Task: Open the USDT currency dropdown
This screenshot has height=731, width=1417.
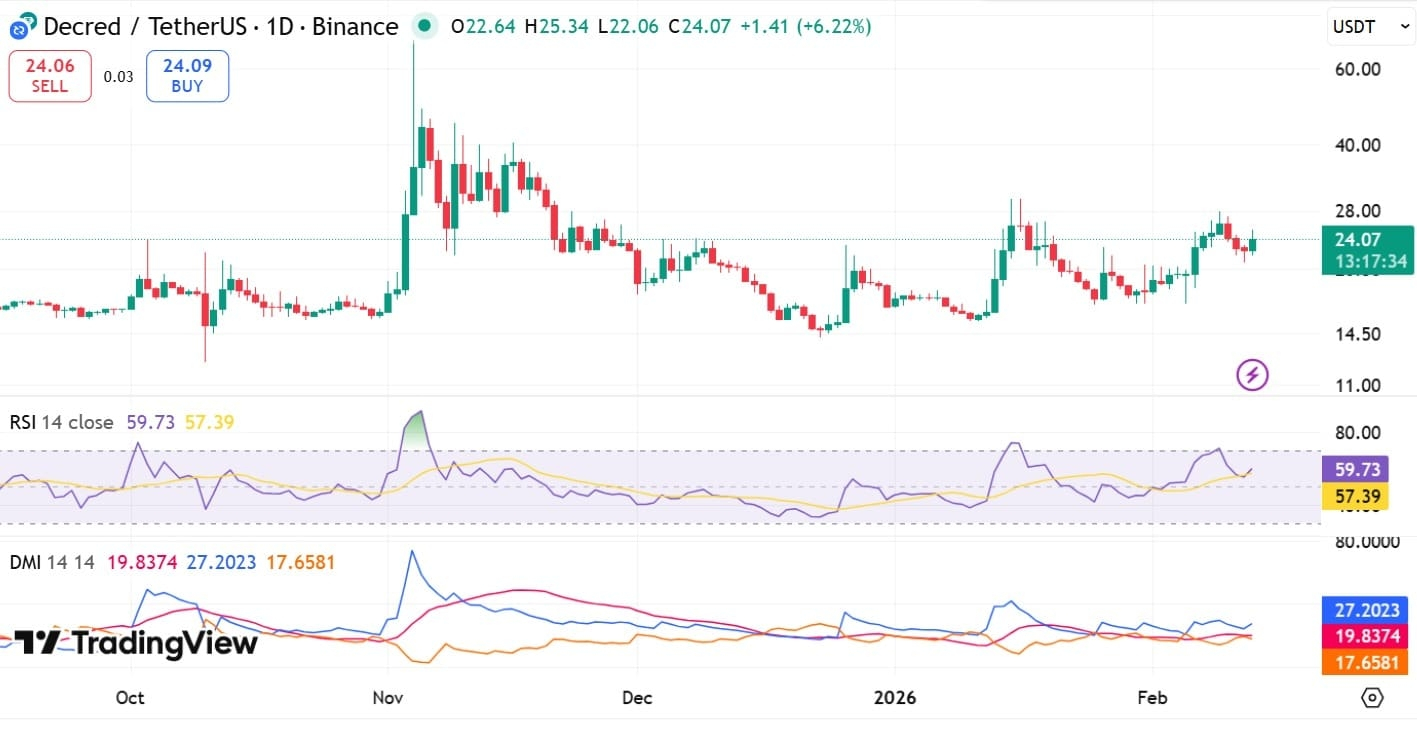Action: tap(1369, 25)
